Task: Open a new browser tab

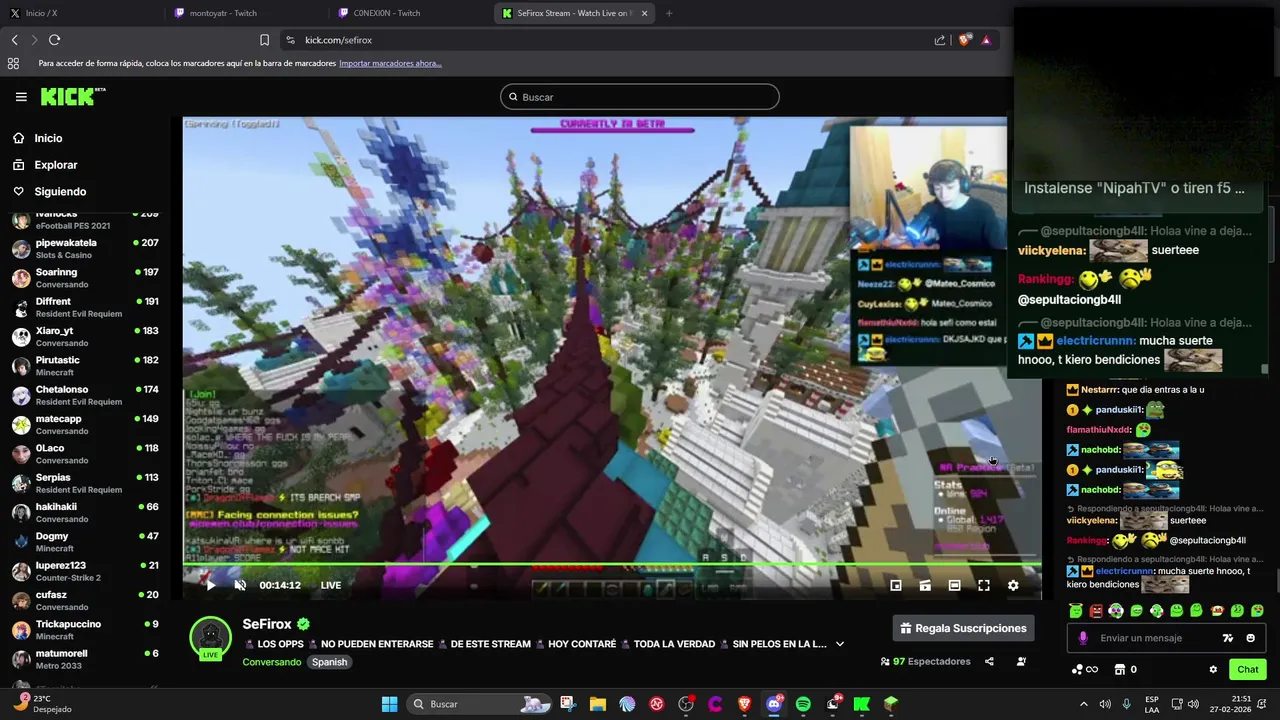Action: [x=669, y=13]
